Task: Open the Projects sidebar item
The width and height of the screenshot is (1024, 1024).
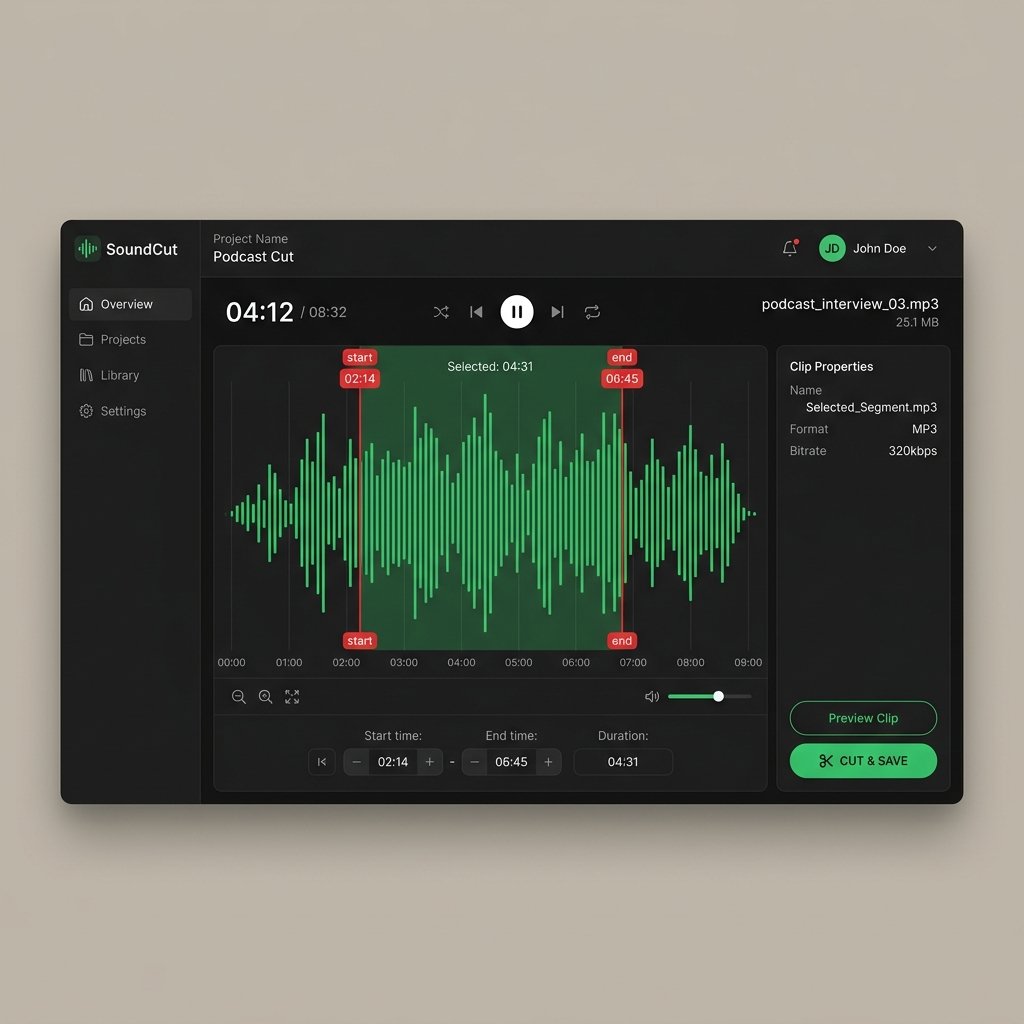Action: [x=130, y=340]
